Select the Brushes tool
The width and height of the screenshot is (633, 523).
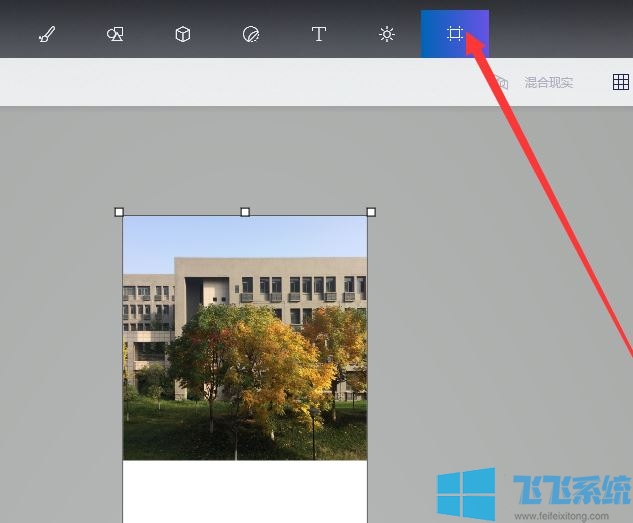click(47, 34)
